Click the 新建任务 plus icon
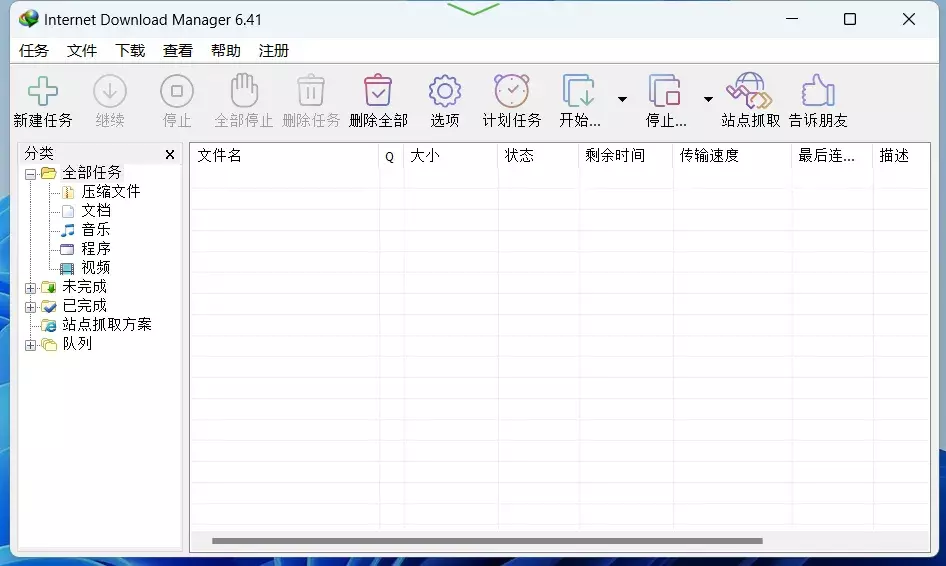Viewport: 946px width, 566px height. coord(43,91)
